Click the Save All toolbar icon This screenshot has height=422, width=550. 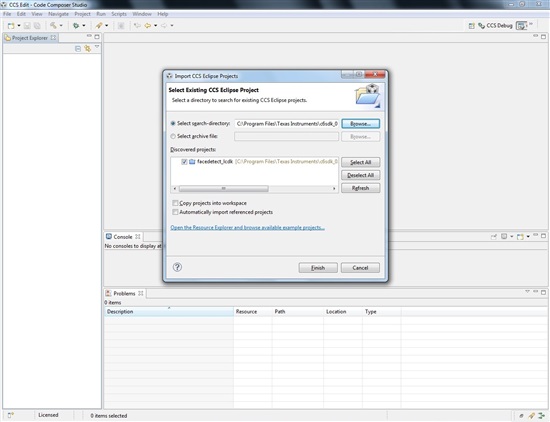point(37,26)
